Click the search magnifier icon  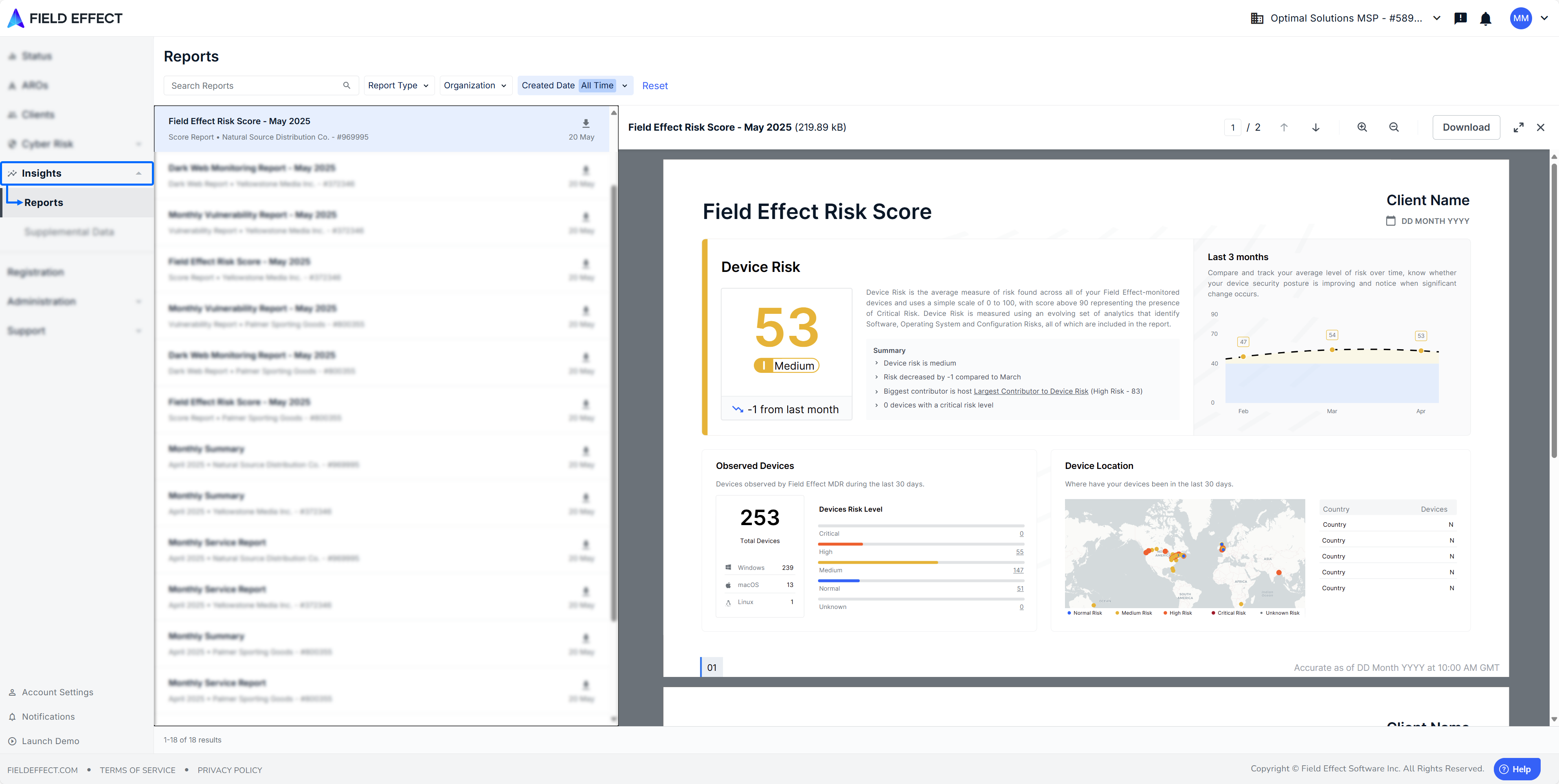(346, 85)
